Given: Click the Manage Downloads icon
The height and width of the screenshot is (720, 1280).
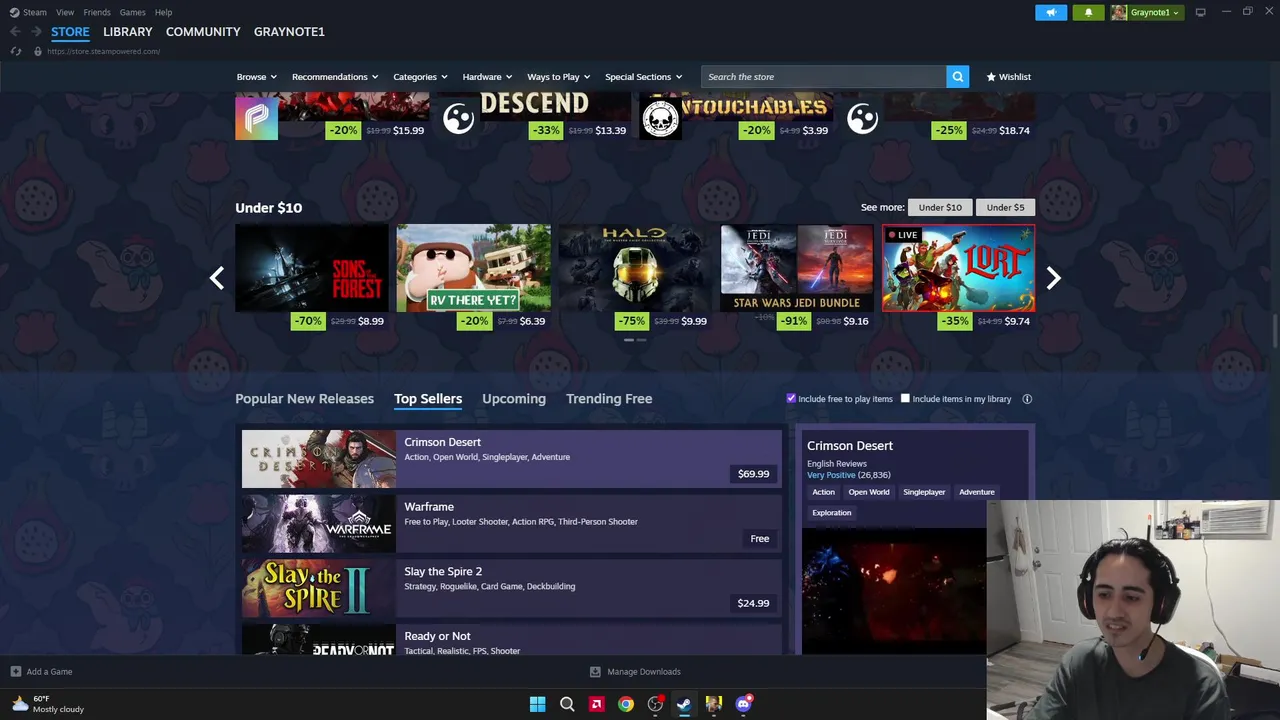Looking at the screenshot, I should pos(595,672).
